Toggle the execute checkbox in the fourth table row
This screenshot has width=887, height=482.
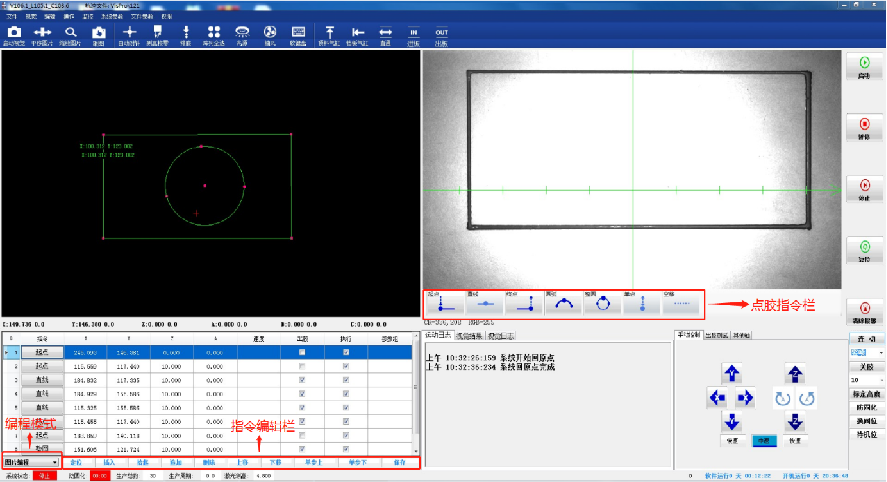tap(346, 394)
